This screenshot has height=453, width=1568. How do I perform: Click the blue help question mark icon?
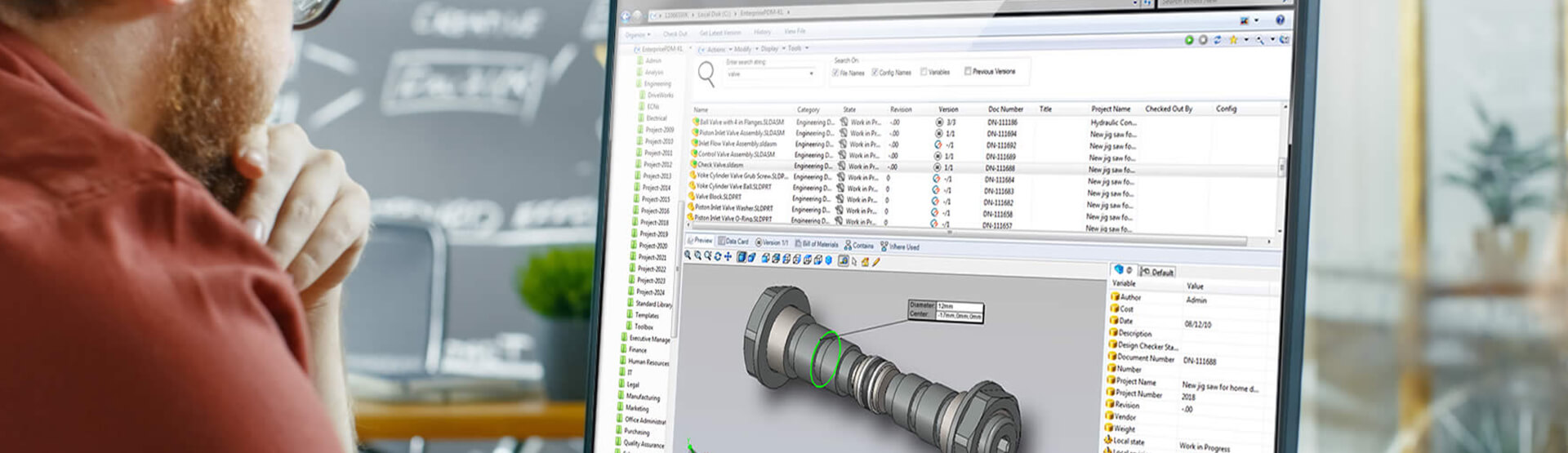(x=1280, y=20)
